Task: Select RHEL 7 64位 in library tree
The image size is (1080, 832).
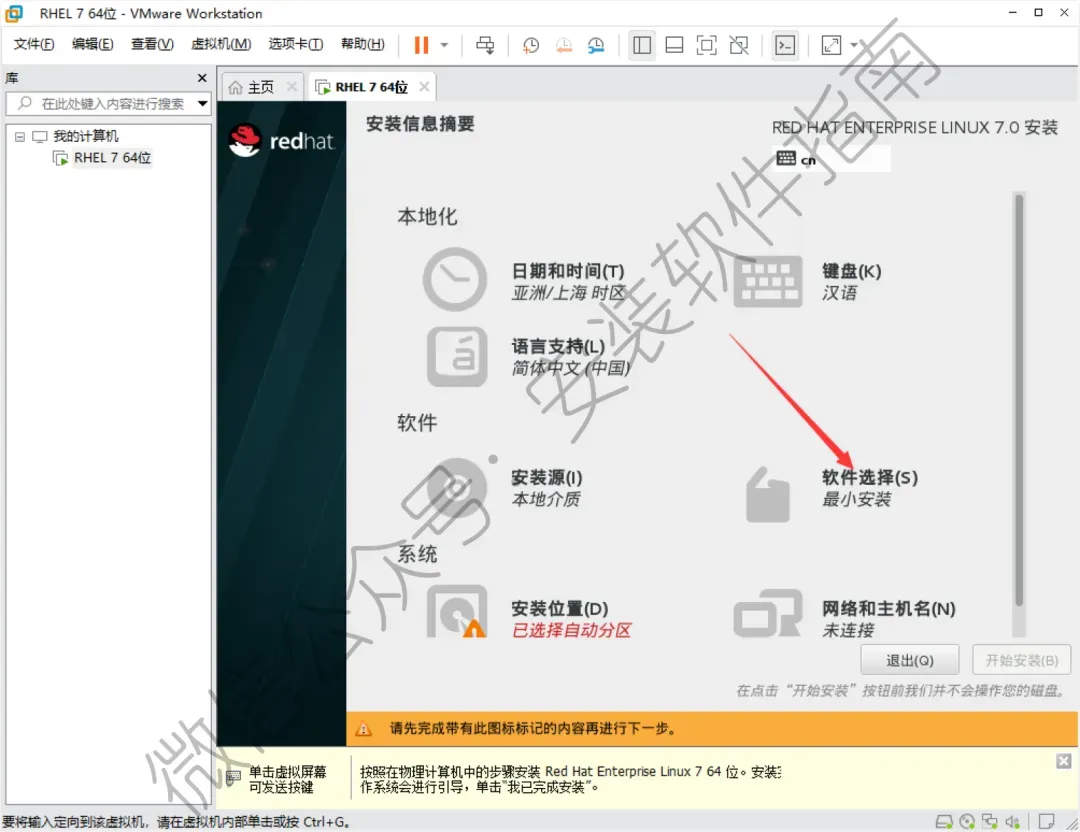Action: (112, 158)
